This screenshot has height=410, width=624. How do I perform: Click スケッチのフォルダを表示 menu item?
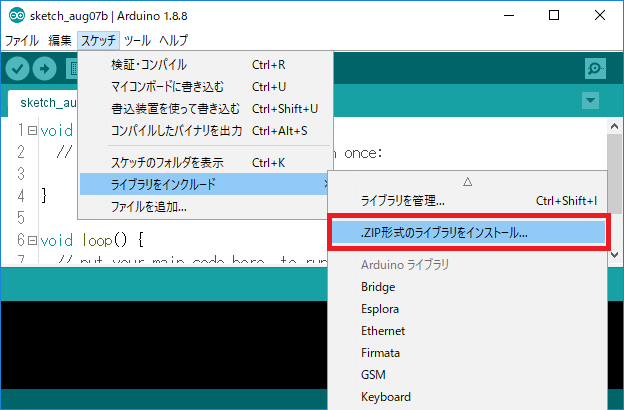166,162
